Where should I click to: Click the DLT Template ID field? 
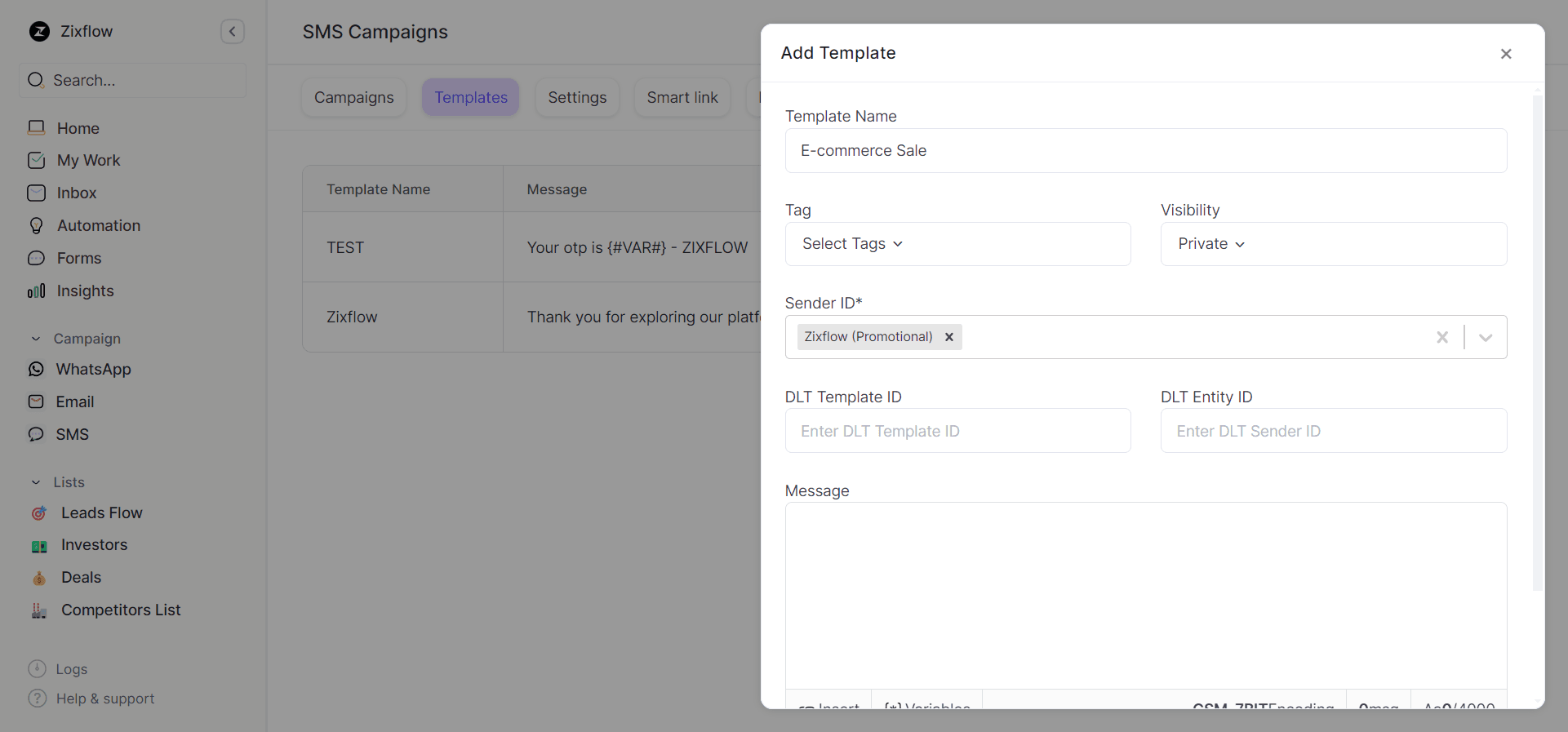[957, 431]
